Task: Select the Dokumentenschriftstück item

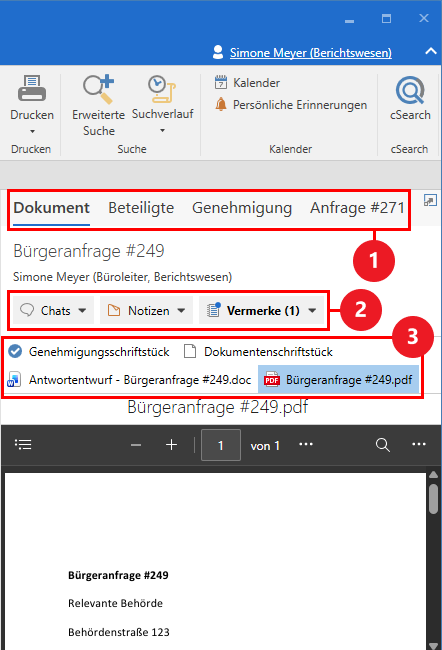Action: pos(258,352)
